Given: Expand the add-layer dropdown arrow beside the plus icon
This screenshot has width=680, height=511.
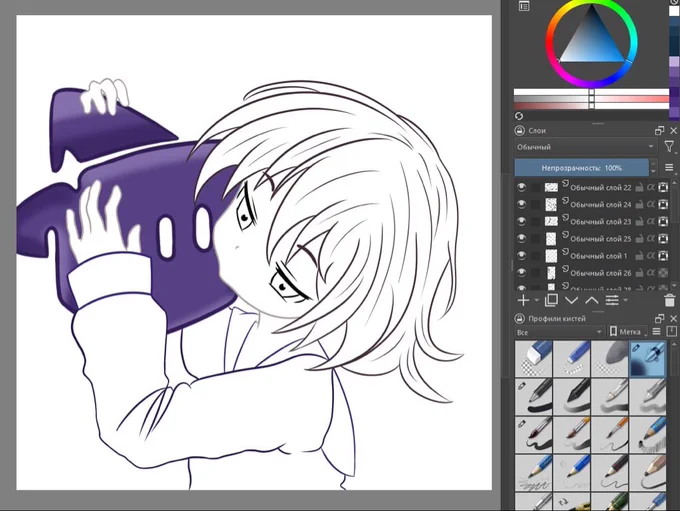Looking at the screenshot, I should click(536, 300).
